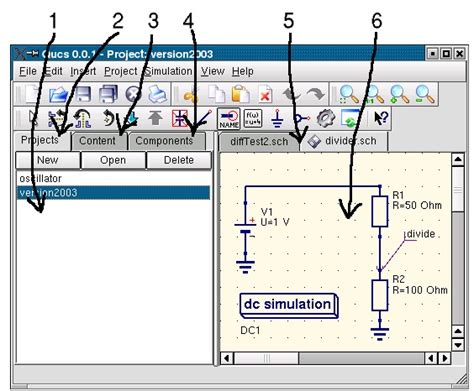Click the red-boxed deactivate component icon
Viewport: 474px width, 391px height.
[x=180, y=119]
